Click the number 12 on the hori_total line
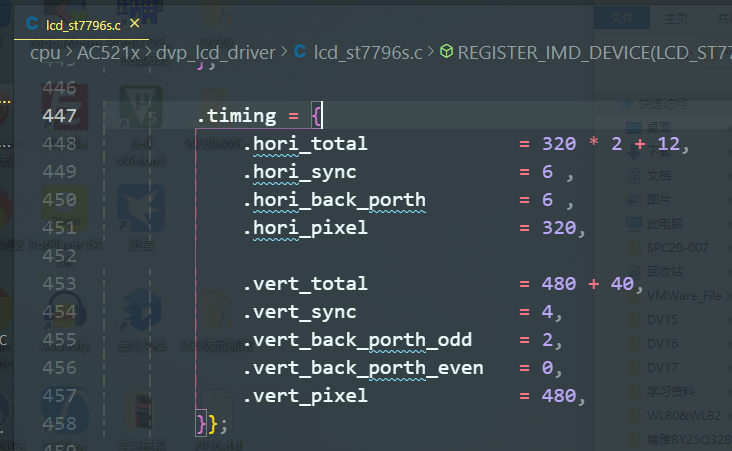Image resolution: width=732 pixels, height=451 pixels. 669,144
